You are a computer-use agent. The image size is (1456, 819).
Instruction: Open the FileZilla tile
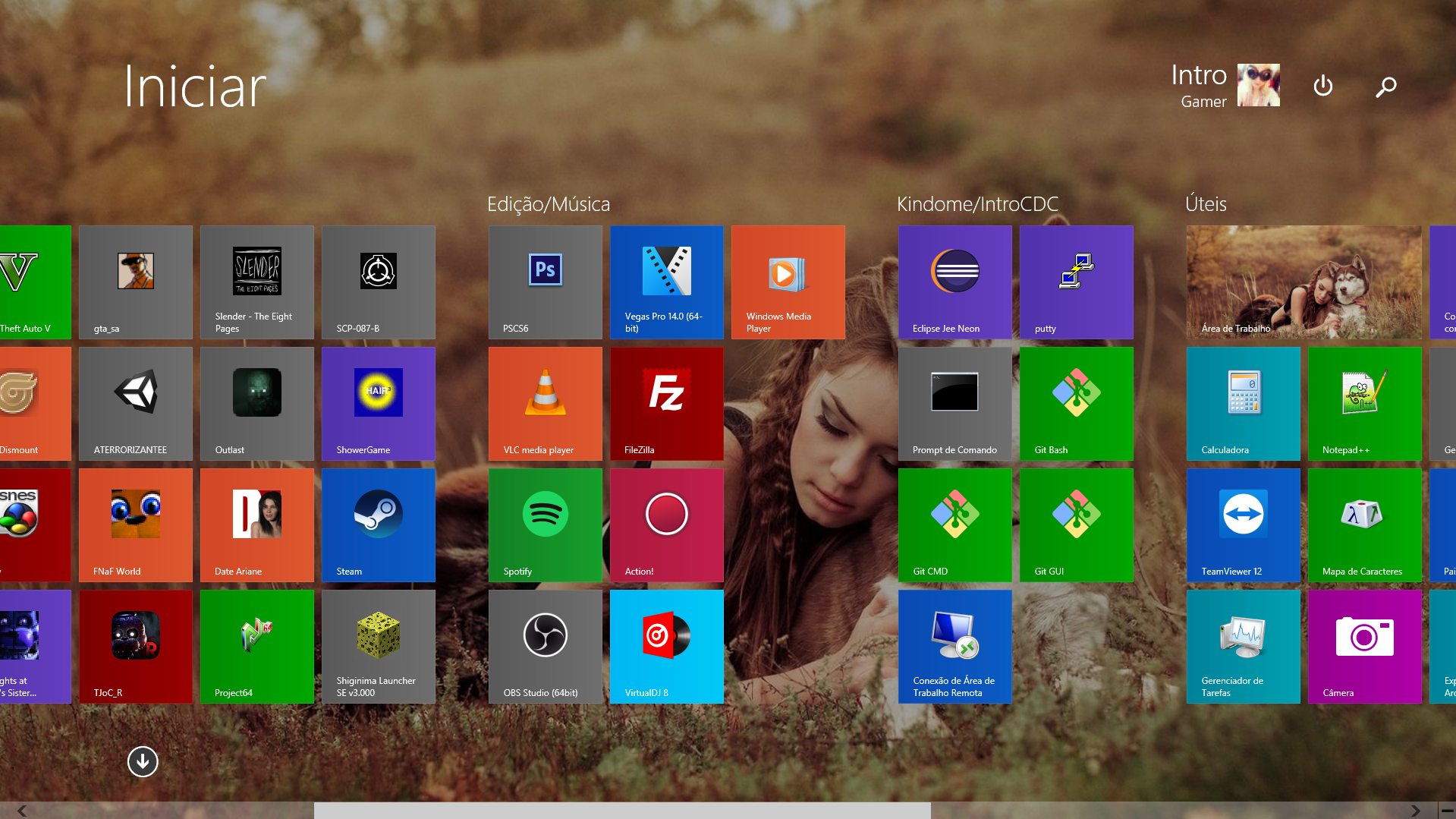tap(667, 404)
